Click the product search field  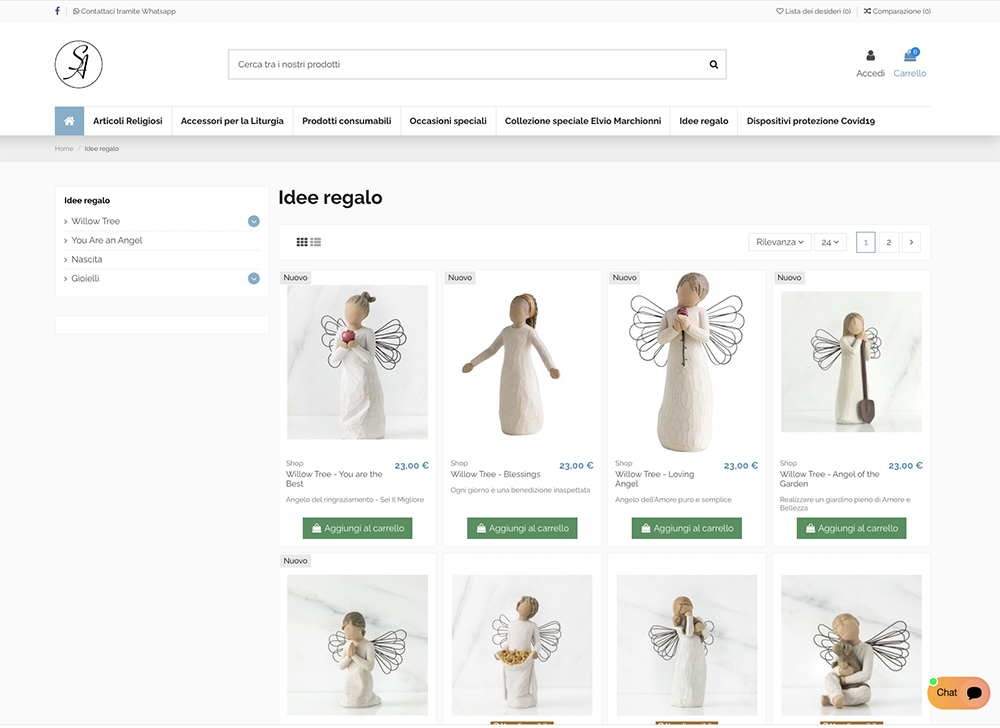(465, 65)
